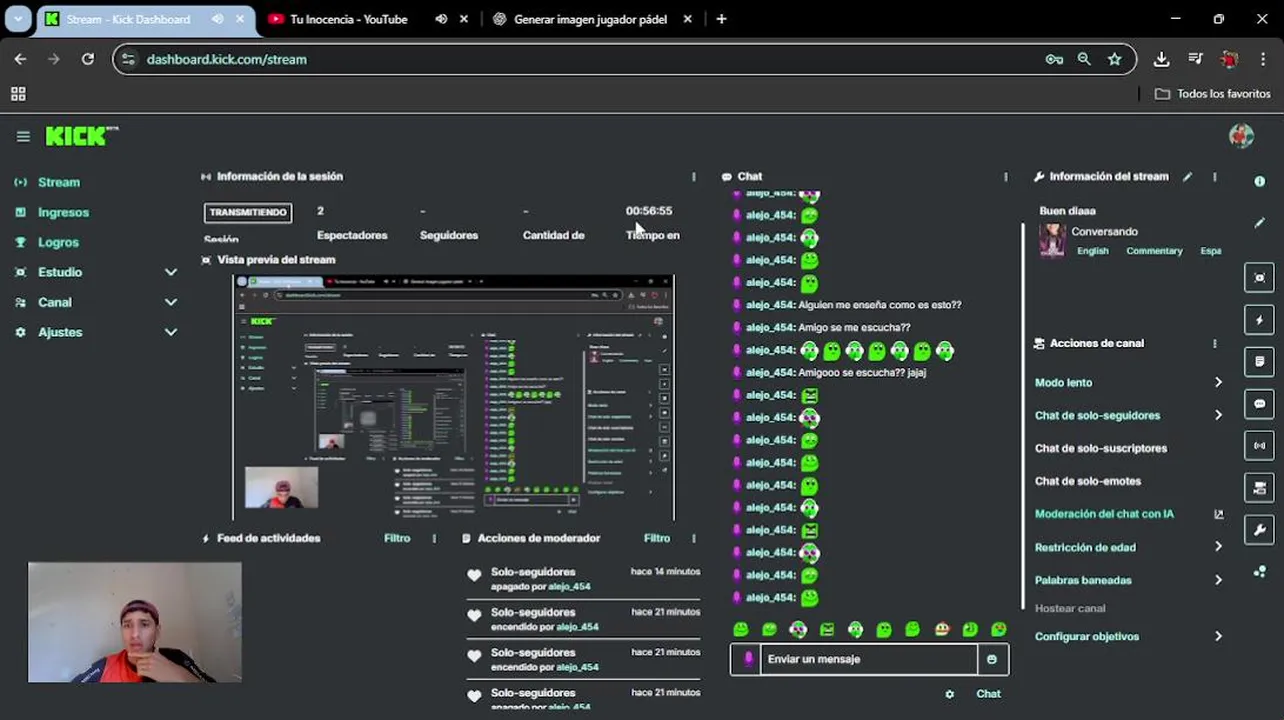Screen dimensions: 1284x720
Task: Click in the Enviar un mensaje field
Action: [869, 659]
